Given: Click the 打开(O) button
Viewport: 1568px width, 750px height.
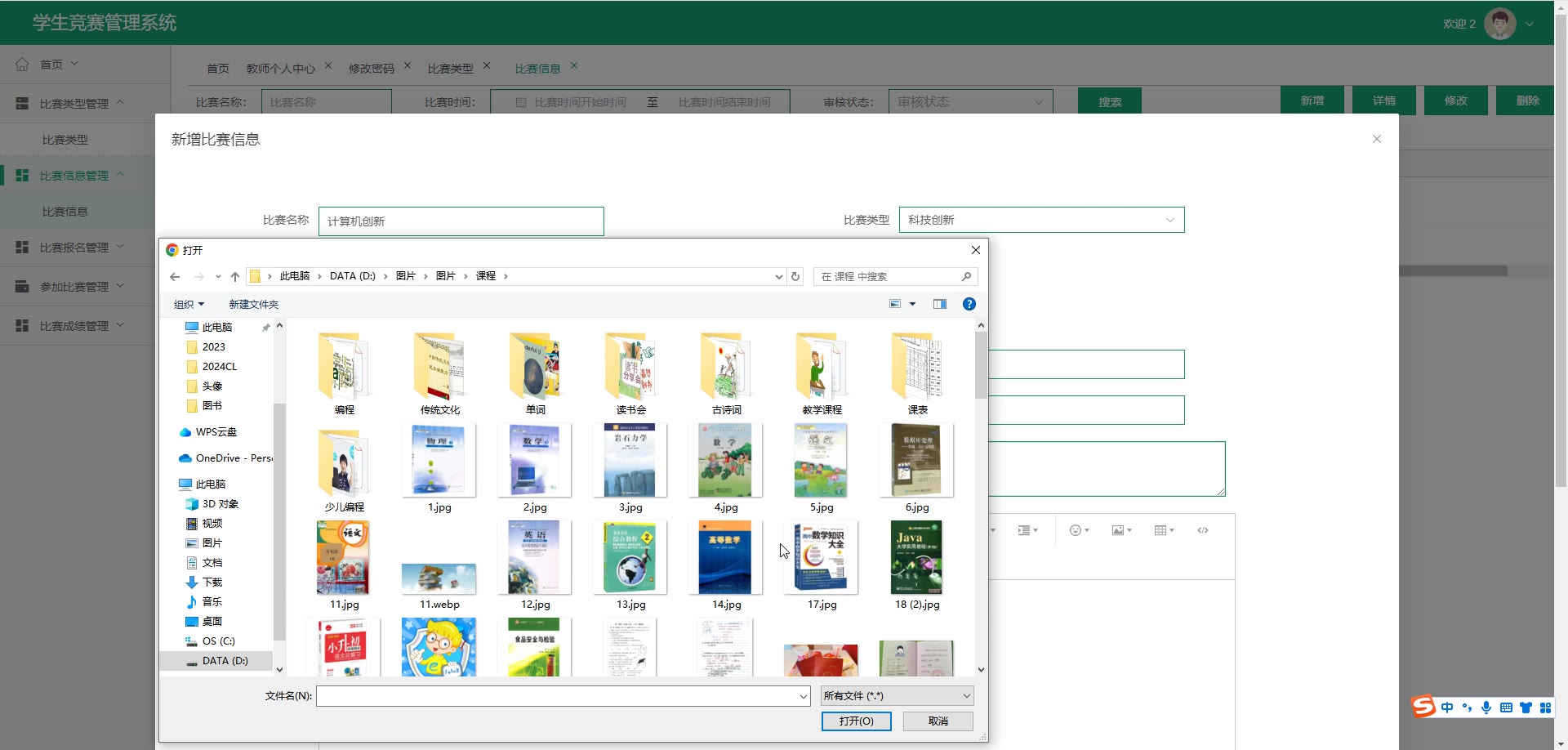Looking at the screenshot, I should [856, 721].
